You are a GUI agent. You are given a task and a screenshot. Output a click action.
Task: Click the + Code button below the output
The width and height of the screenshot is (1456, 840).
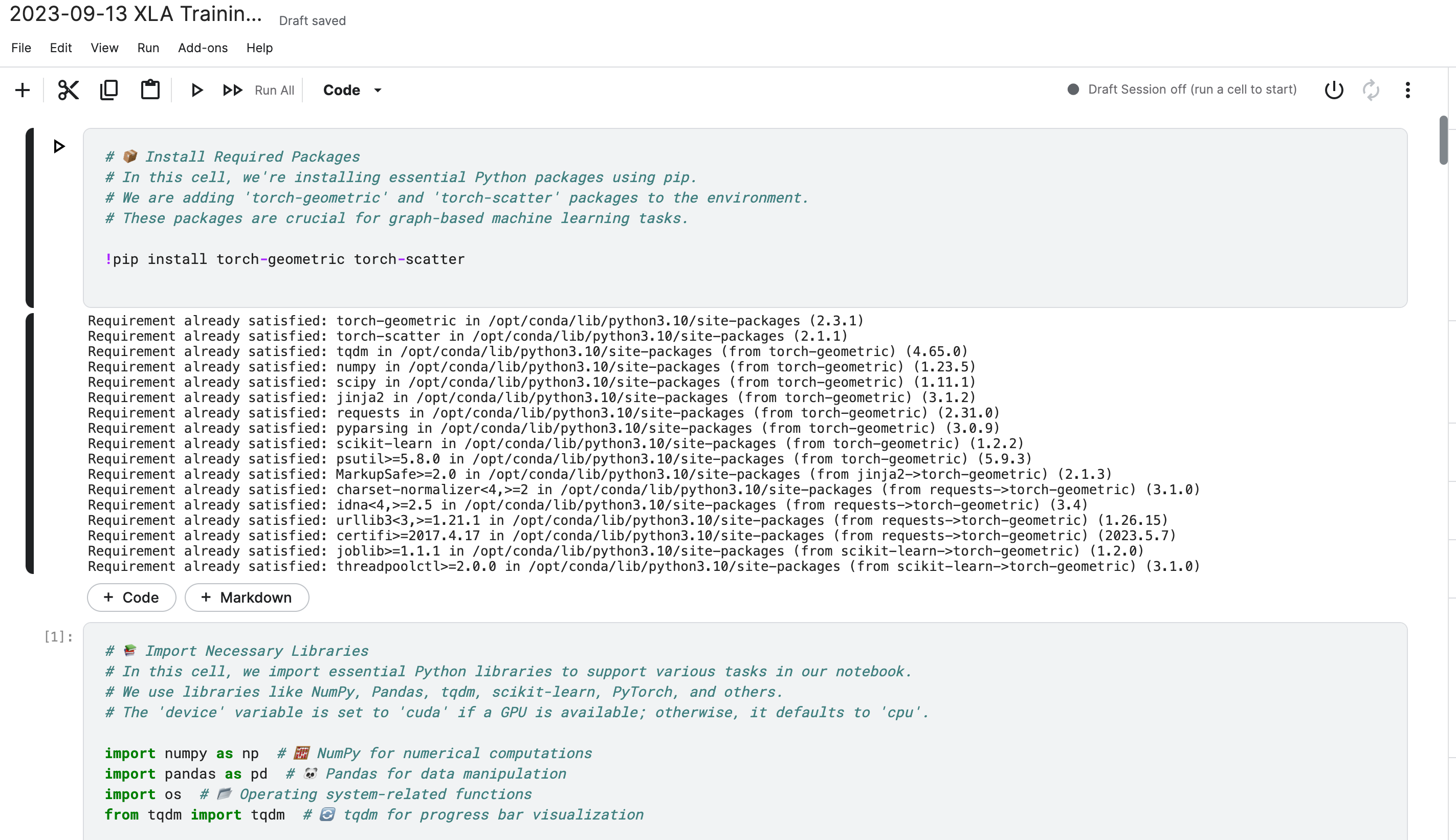point(131,598)
